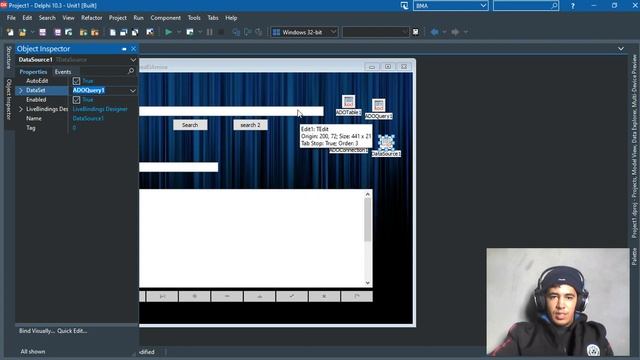640x360 pixels.
Task: Click Add file to project icon
Action: [83, 32]
